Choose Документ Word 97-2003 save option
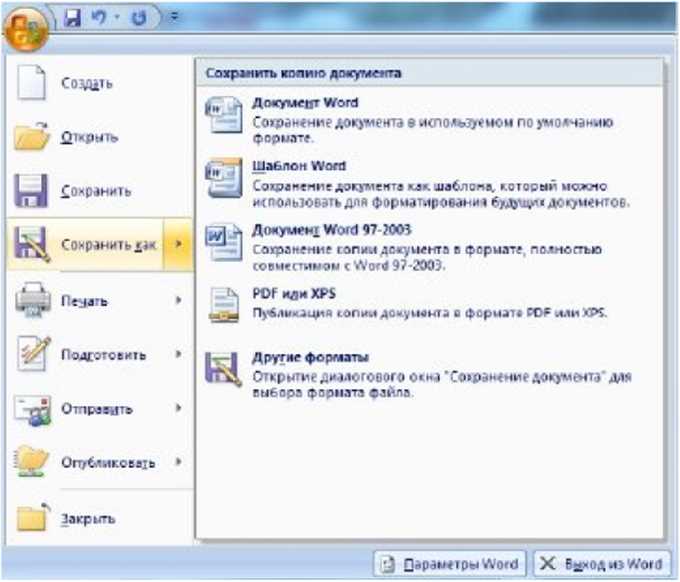680x582 pixels. 429,246
